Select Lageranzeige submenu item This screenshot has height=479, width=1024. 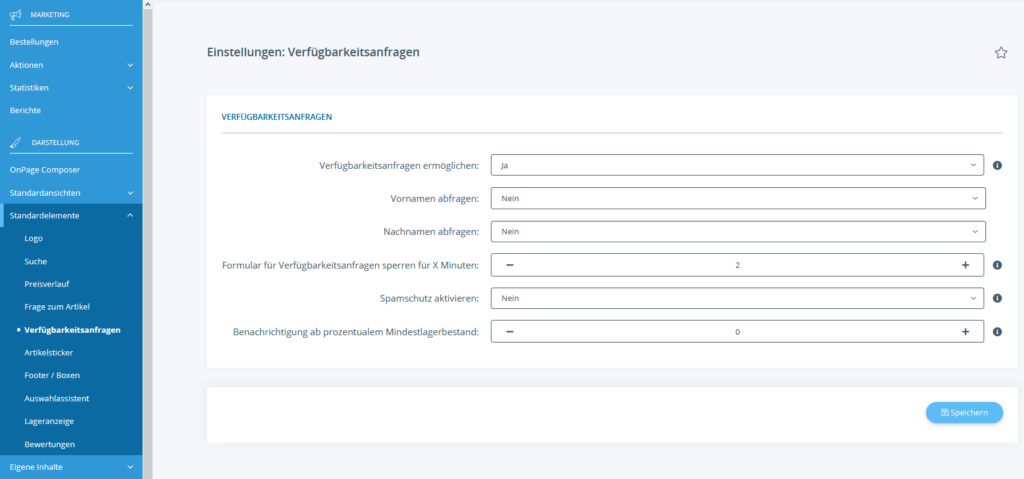50,421
